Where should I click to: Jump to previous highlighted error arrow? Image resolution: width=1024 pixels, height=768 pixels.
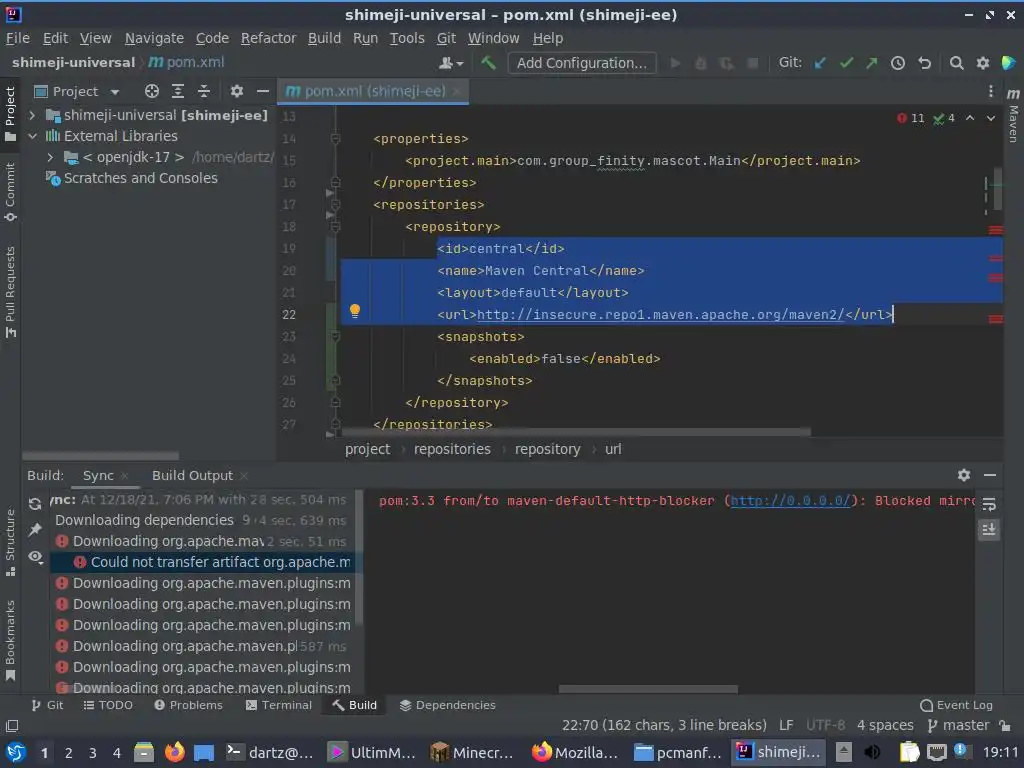click(970, 118)
